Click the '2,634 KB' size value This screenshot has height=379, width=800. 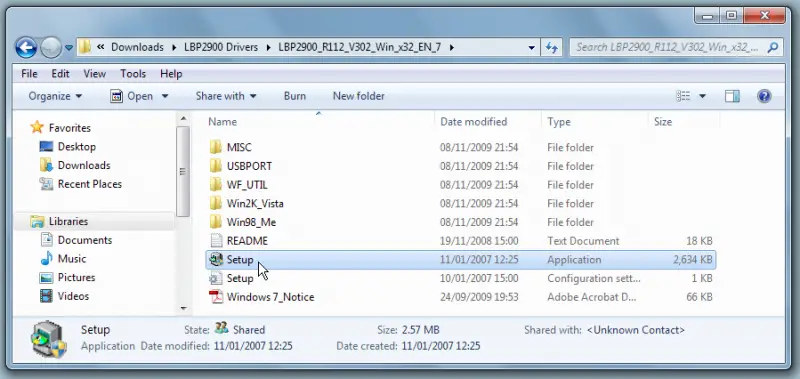pyautogui.click(x=692, y=260)
